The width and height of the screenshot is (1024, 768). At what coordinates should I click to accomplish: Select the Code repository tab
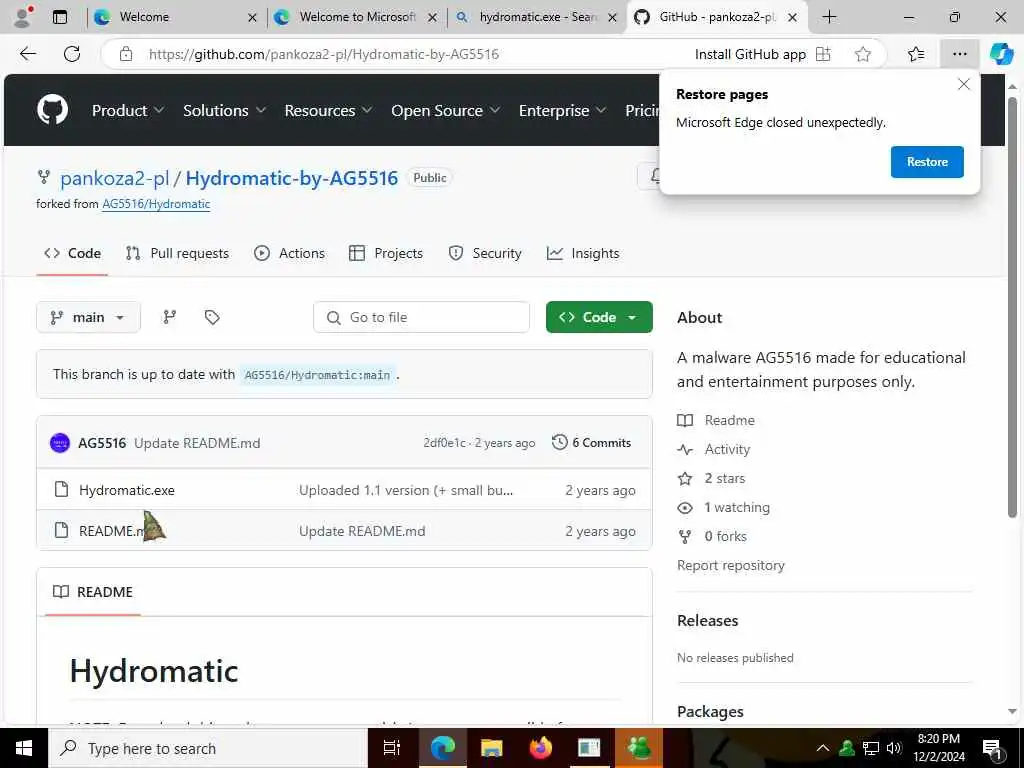point(72,253)
